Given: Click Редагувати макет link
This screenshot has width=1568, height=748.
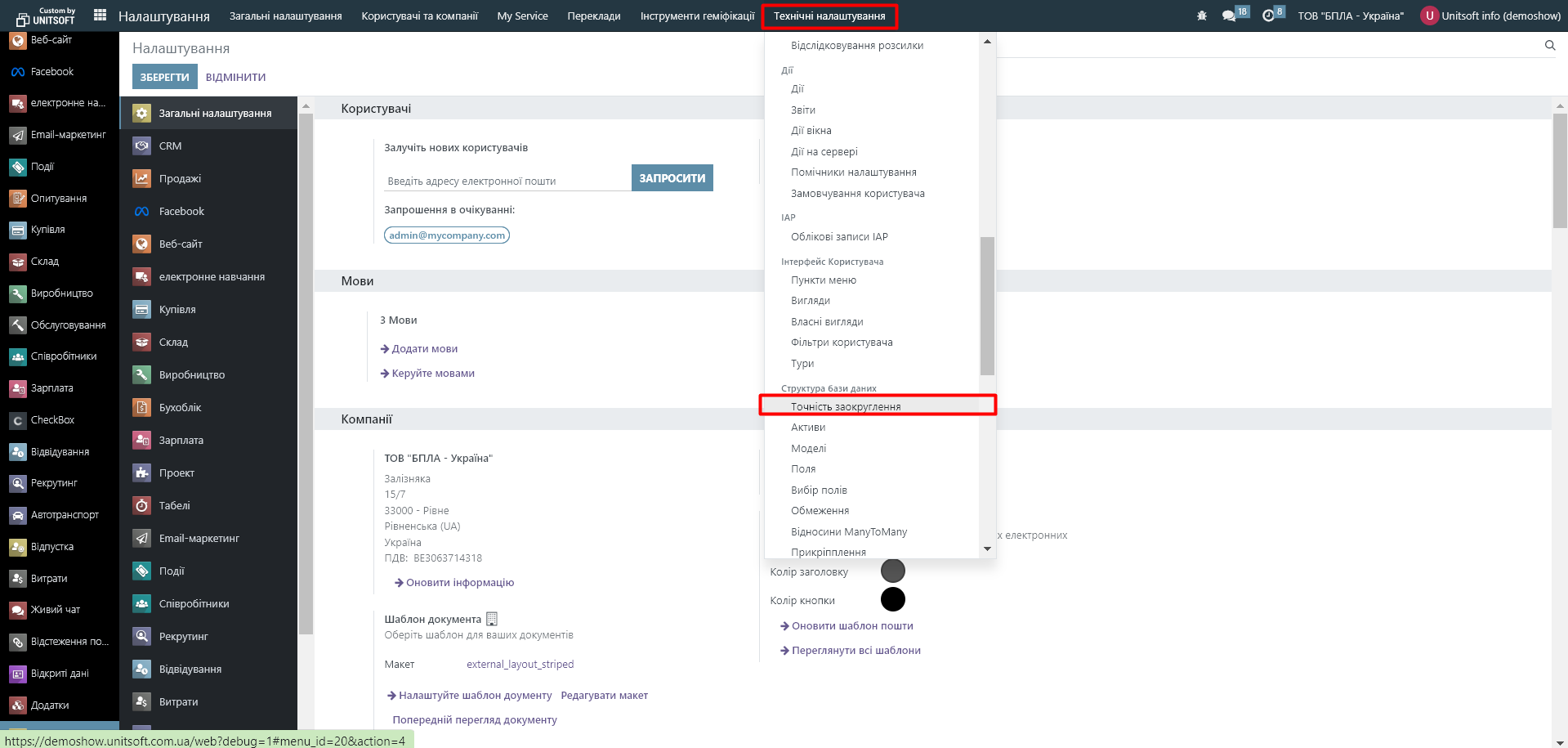Looking at the screenshot, I should click(x=604, y=695).
